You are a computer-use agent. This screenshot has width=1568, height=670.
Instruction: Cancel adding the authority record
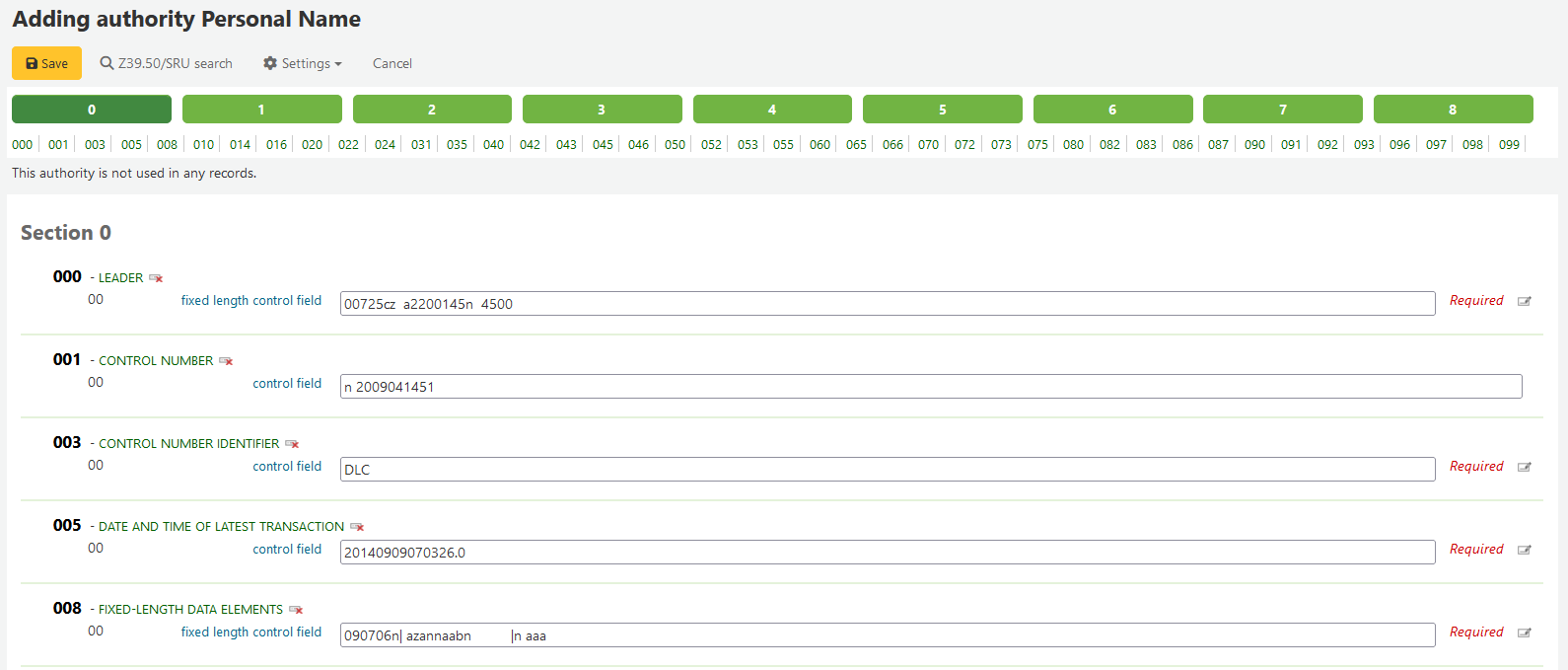(392, 63)
